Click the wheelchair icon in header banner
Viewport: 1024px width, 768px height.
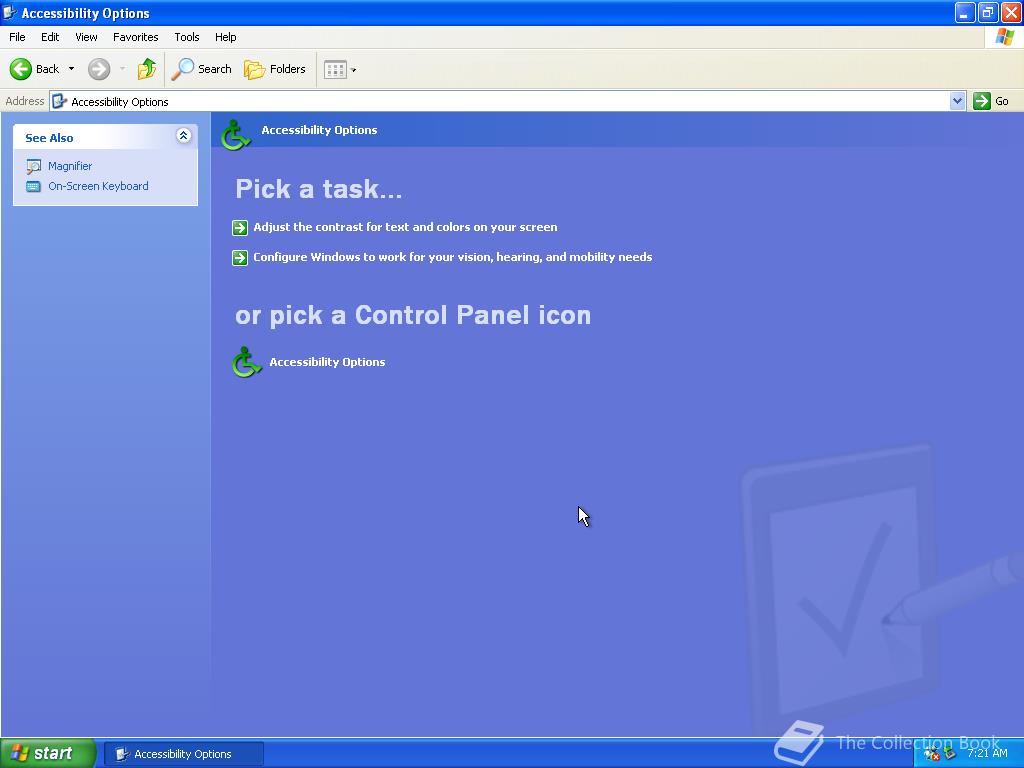point(235,135)
